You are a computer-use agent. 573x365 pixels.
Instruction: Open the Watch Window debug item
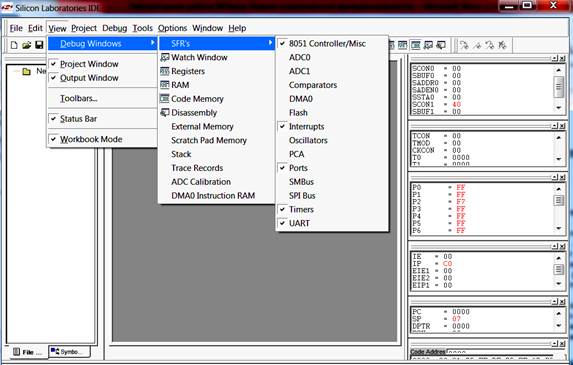point(217,57)
